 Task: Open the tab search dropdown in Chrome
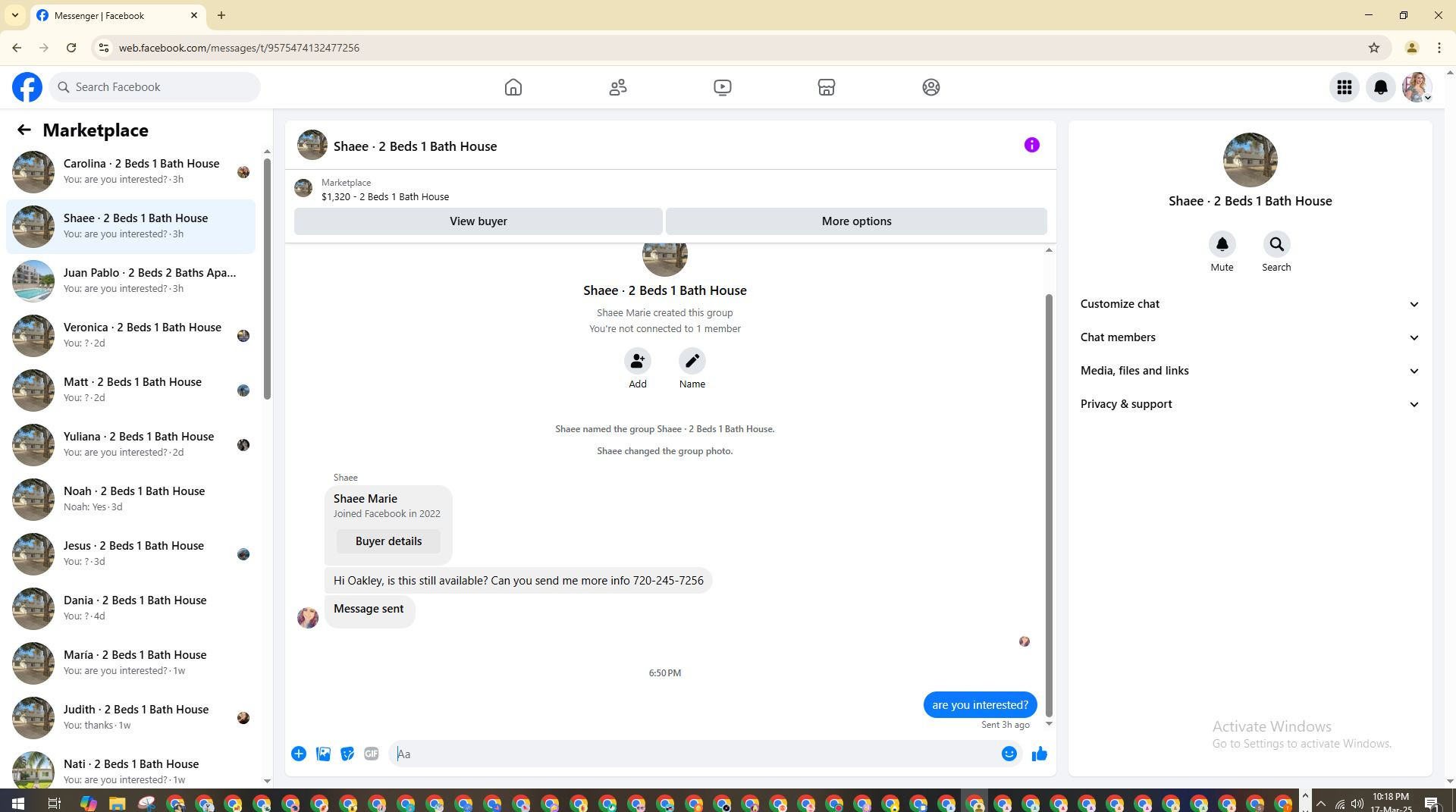[x=14, y=15]
